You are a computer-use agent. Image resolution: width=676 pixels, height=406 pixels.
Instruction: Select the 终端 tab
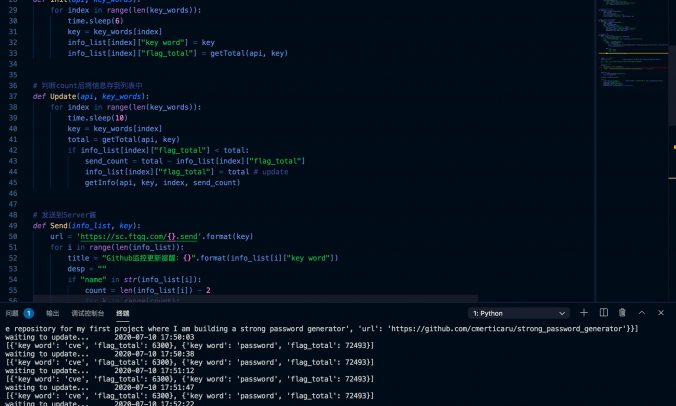123,313
